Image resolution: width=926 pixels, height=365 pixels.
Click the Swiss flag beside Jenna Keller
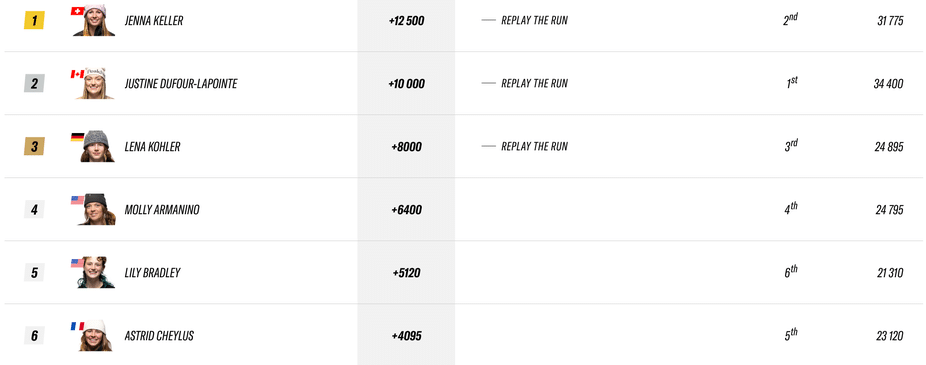click(x=77, y=11)
